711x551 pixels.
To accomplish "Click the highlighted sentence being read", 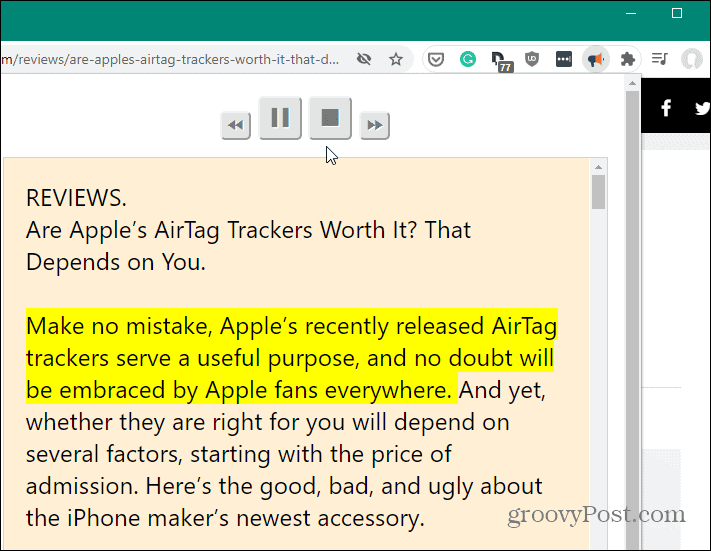I will click(x=290, y=357).
